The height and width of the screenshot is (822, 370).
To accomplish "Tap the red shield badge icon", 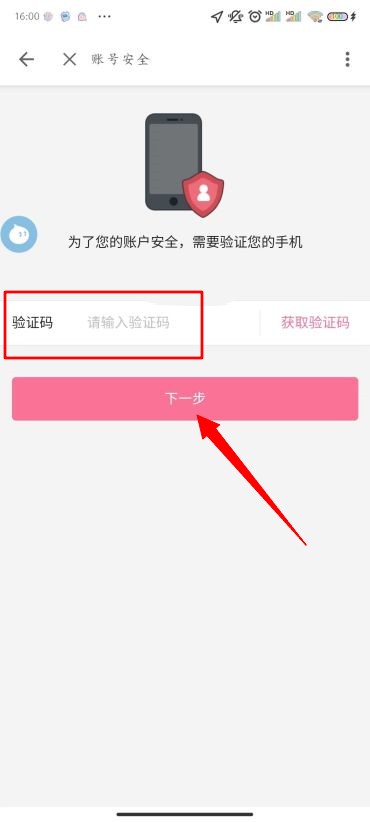I will pos(203,193).
